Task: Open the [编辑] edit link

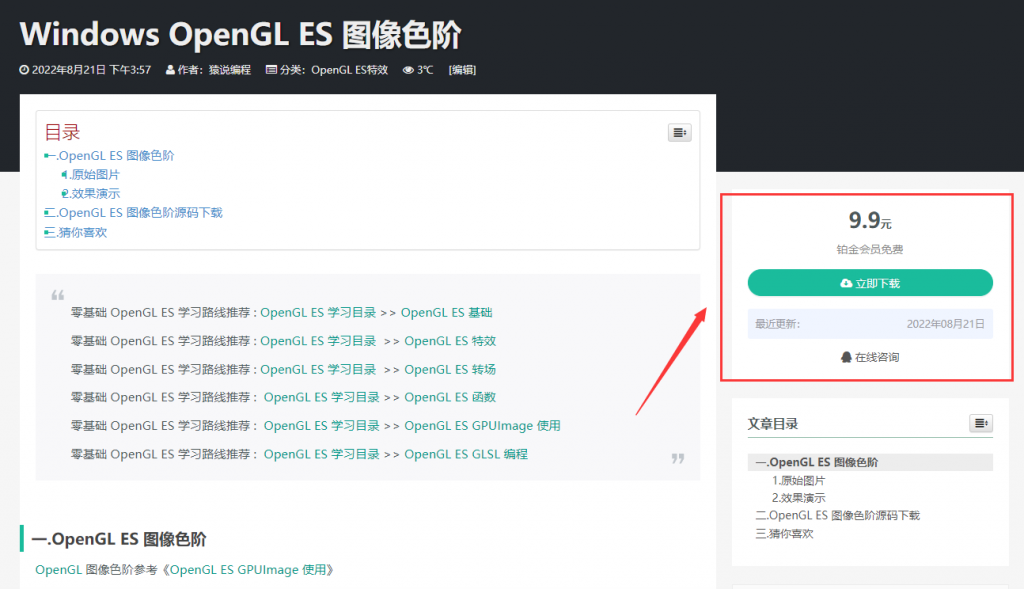Action: coord(462,69)
